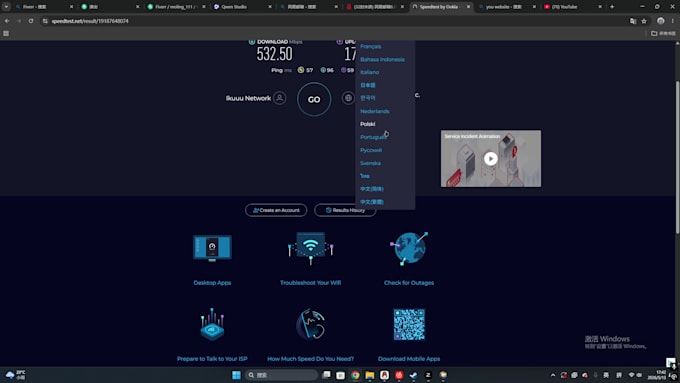Open Chrome from the taskbar
680x383 pixels.
pyautogui.click(x=355, y=375)
